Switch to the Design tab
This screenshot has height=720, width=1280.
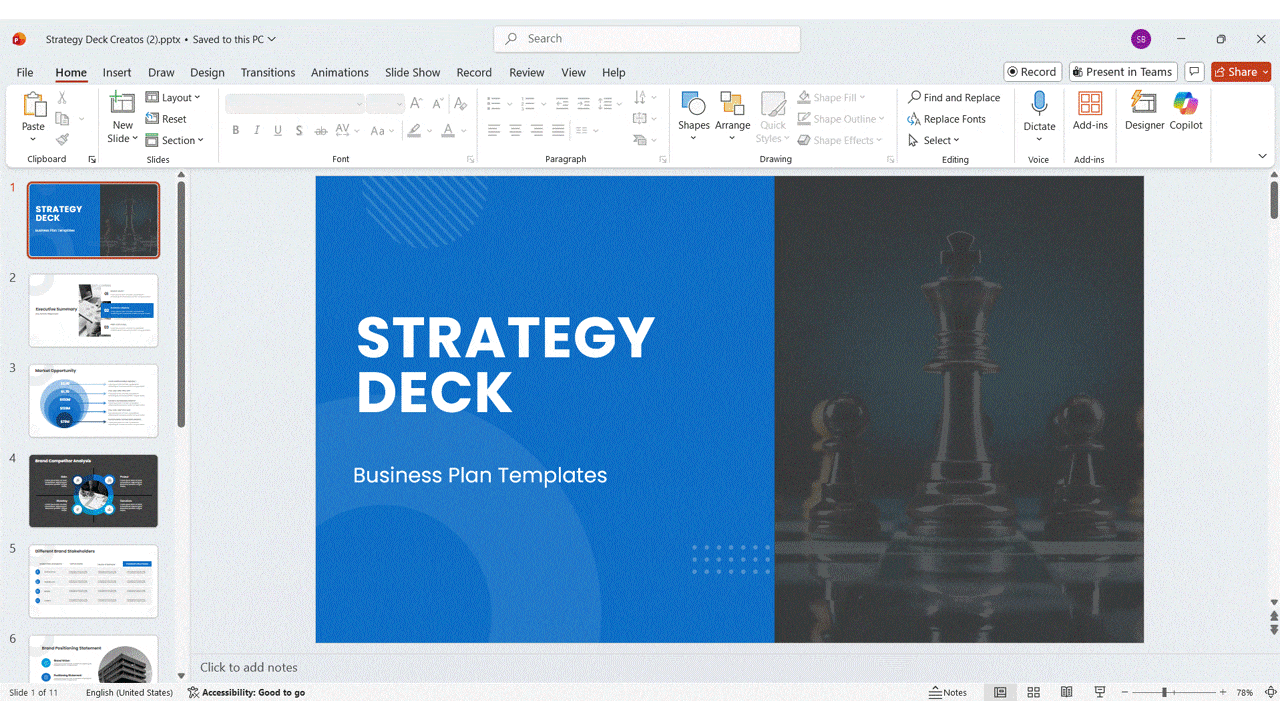(x=207, y=73)
